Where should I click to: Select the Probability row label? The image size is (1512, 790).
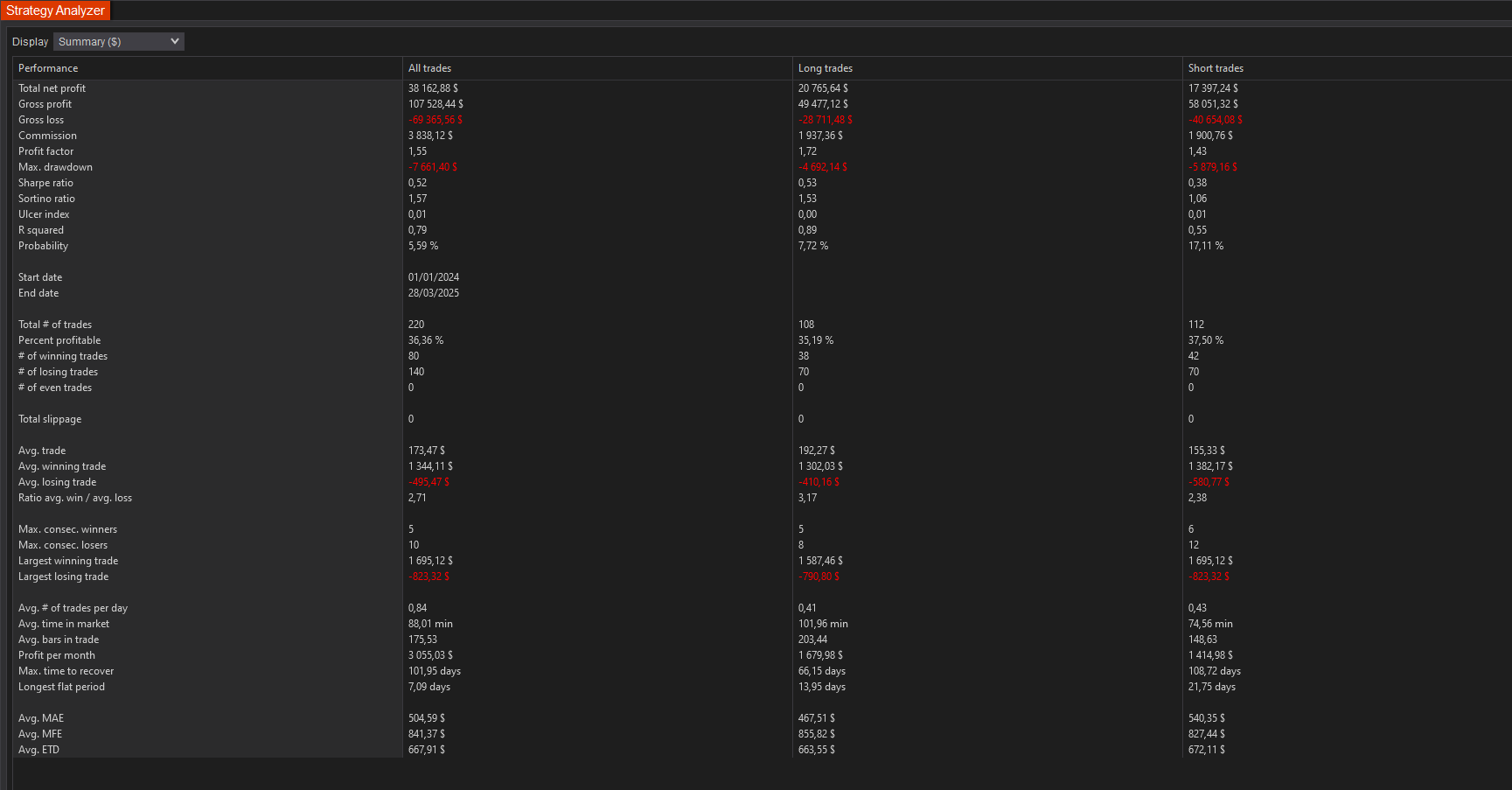(43, 246)
